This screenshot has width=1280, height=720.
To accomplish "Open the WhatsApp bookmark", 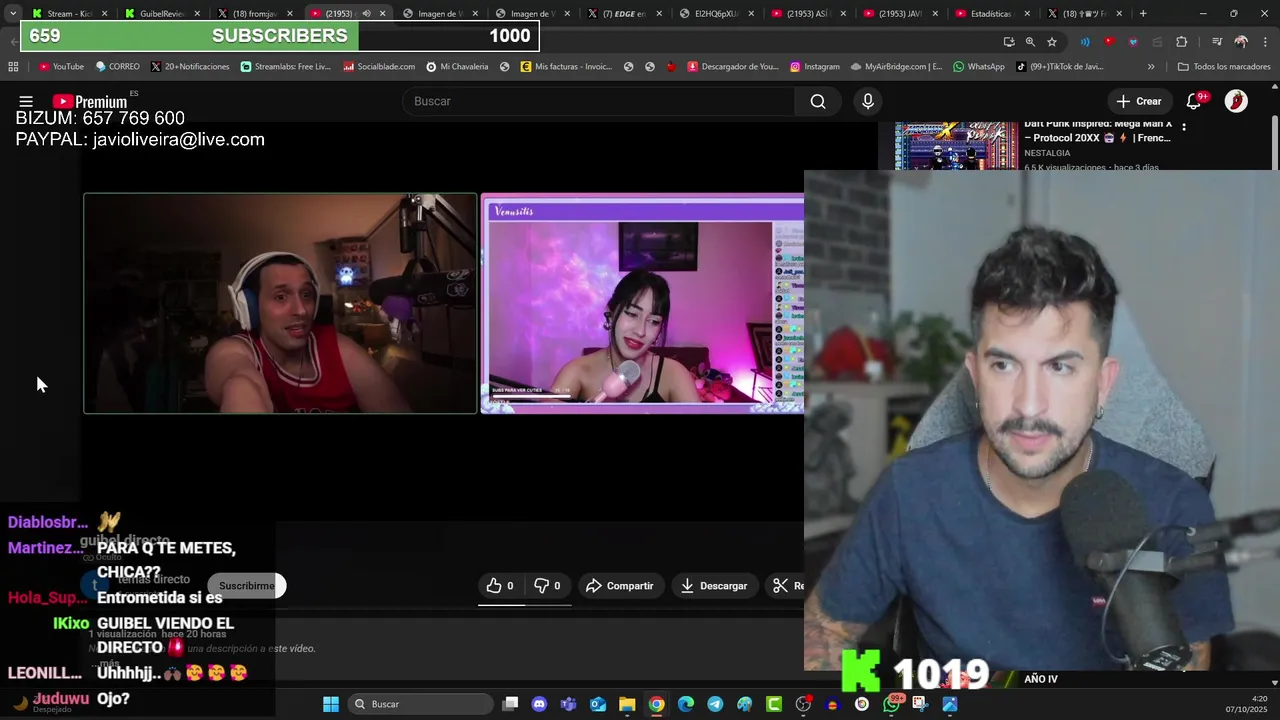I will [979, 67].
